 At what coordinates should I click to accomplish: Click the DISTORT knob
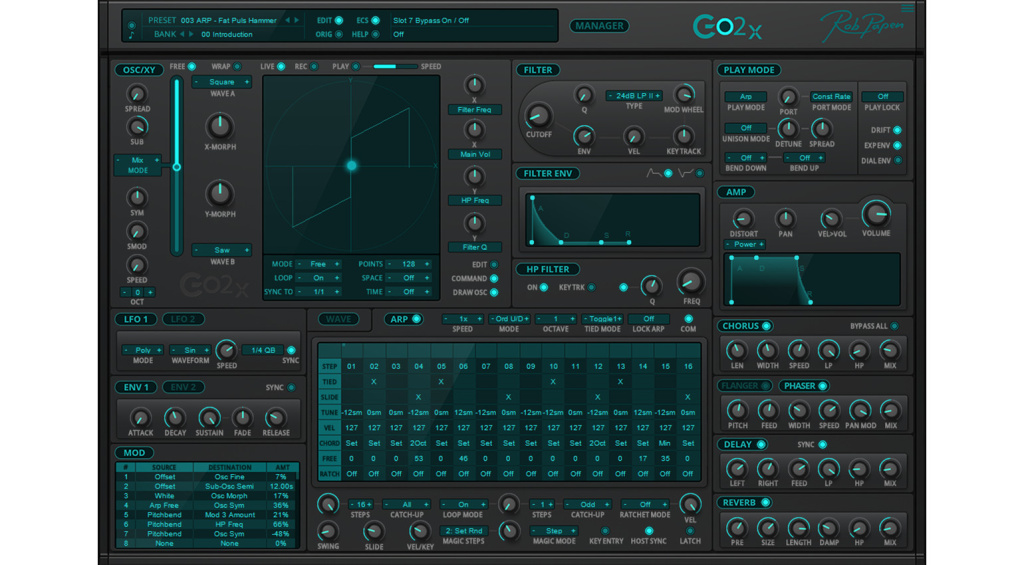[743, 219]
